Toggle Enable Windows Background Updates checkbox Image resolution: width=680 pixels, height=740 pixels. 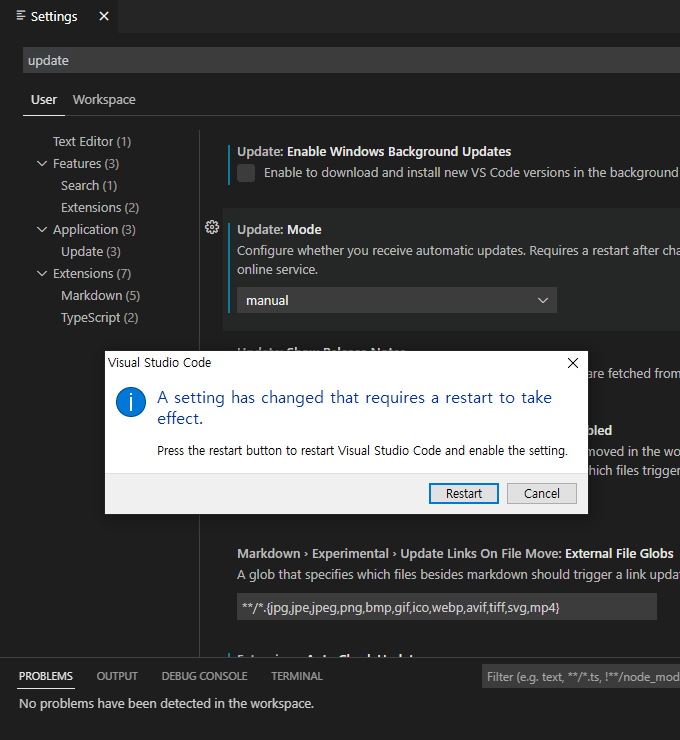(246, 173)
